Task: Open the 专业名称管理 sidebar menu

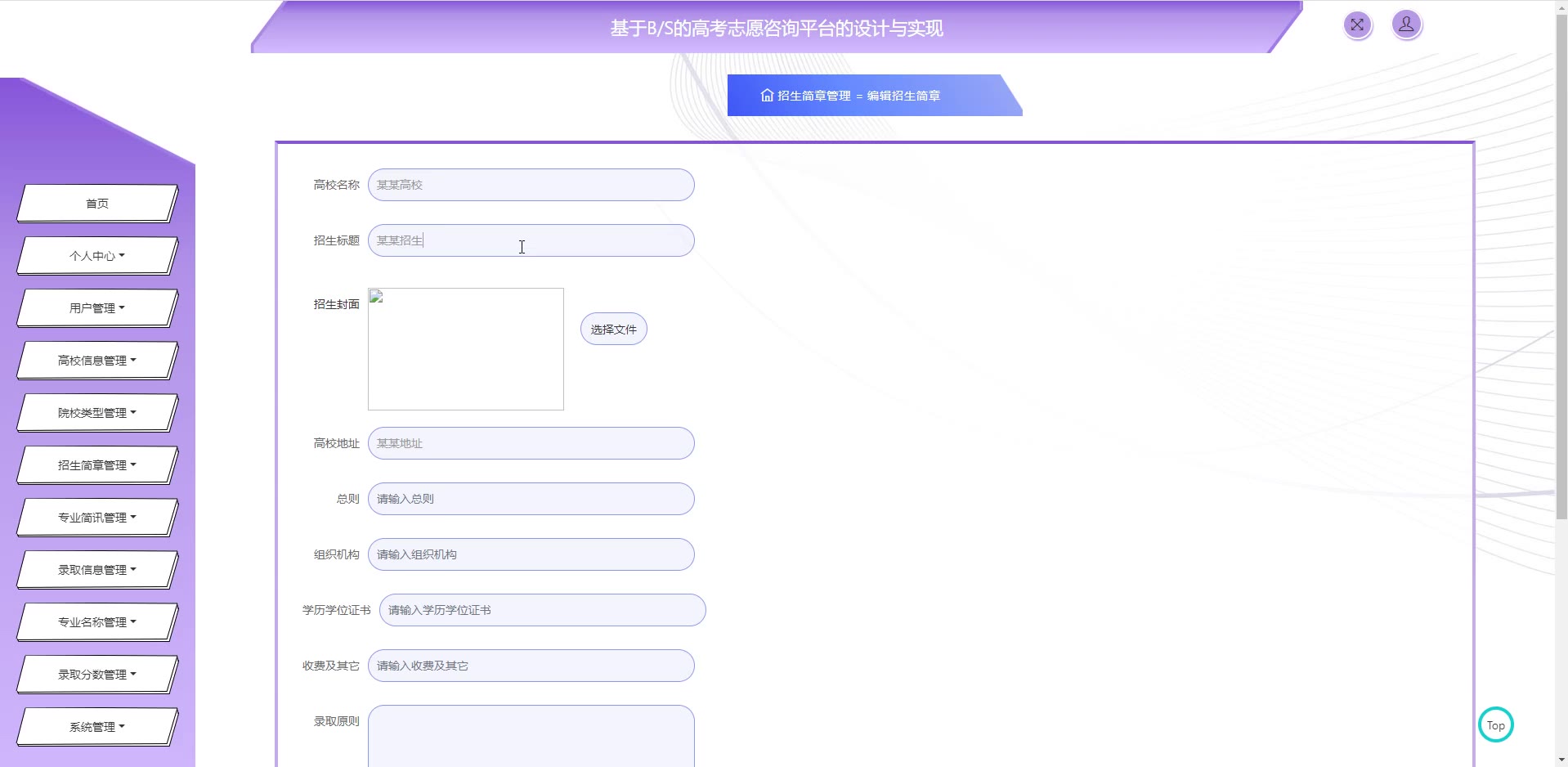Action: [97, 622]
